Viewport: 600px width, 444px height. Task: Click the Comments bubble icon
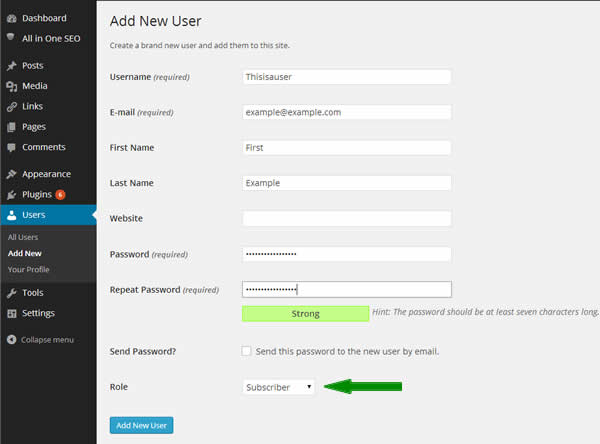(11, 147)
